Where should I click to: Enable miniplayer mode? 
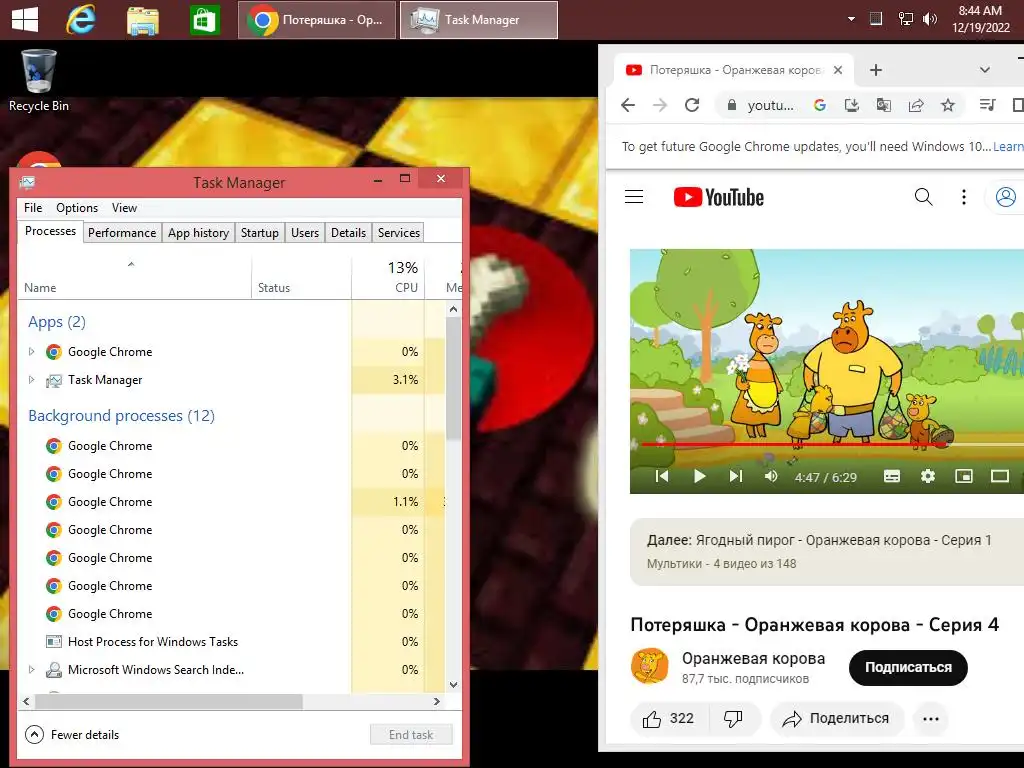(x=964, y=476)
